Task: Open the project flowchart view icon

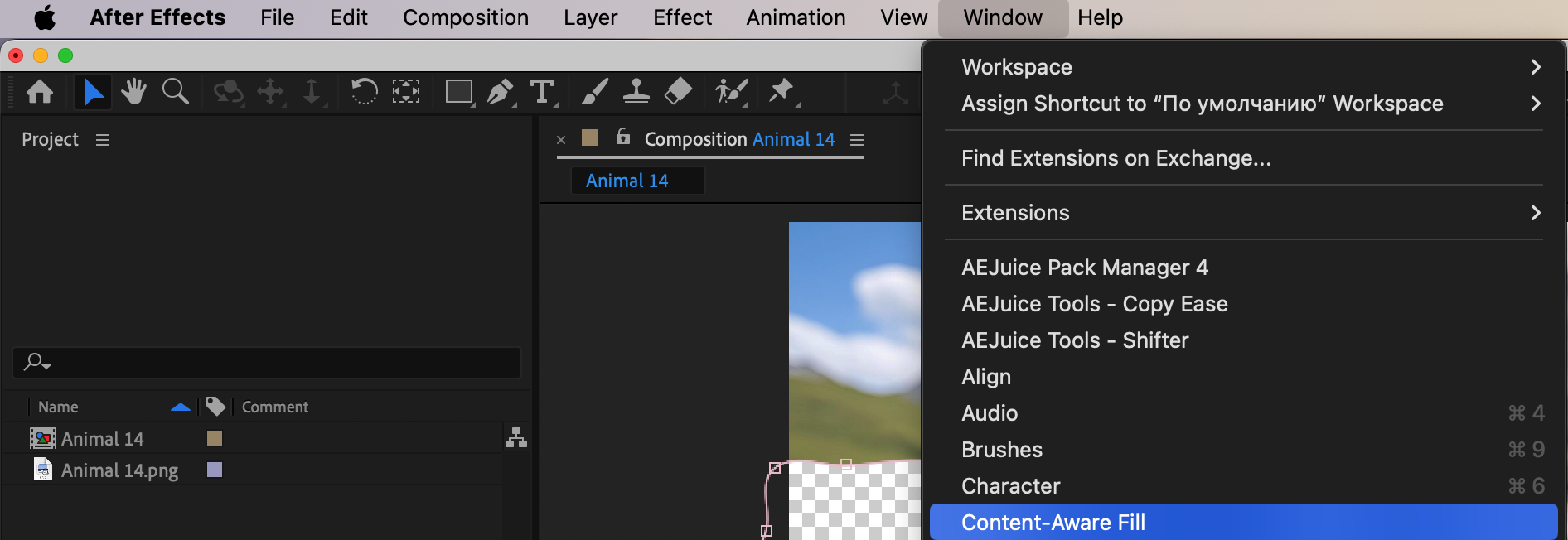Action: pos(516,437)
